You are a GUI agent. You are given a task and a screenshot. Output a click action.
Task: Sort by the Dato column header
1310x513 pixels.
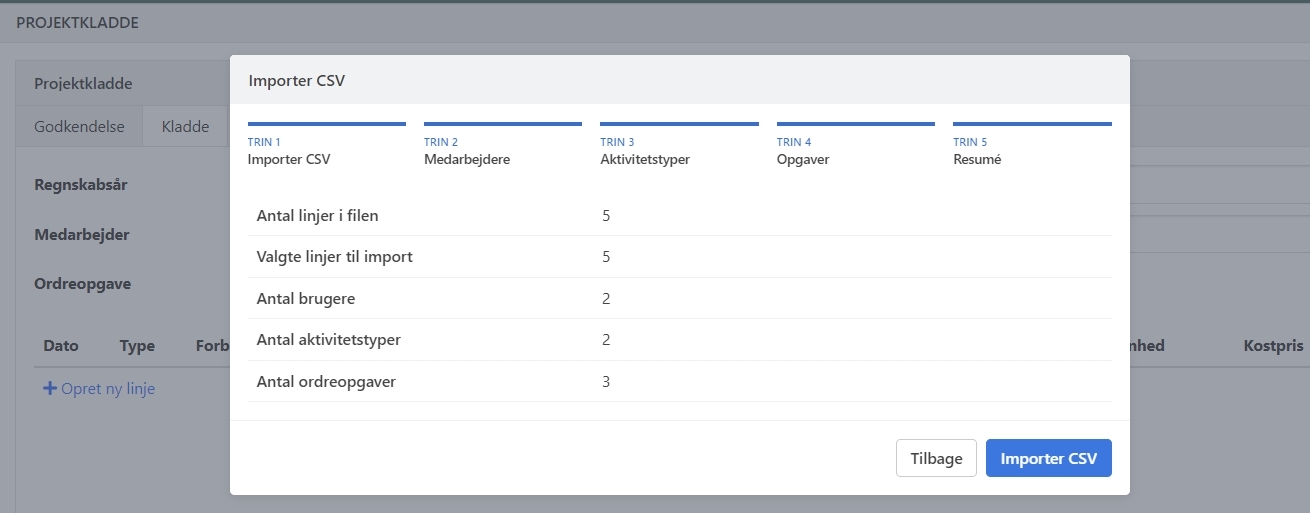click(x=61, y=346)
